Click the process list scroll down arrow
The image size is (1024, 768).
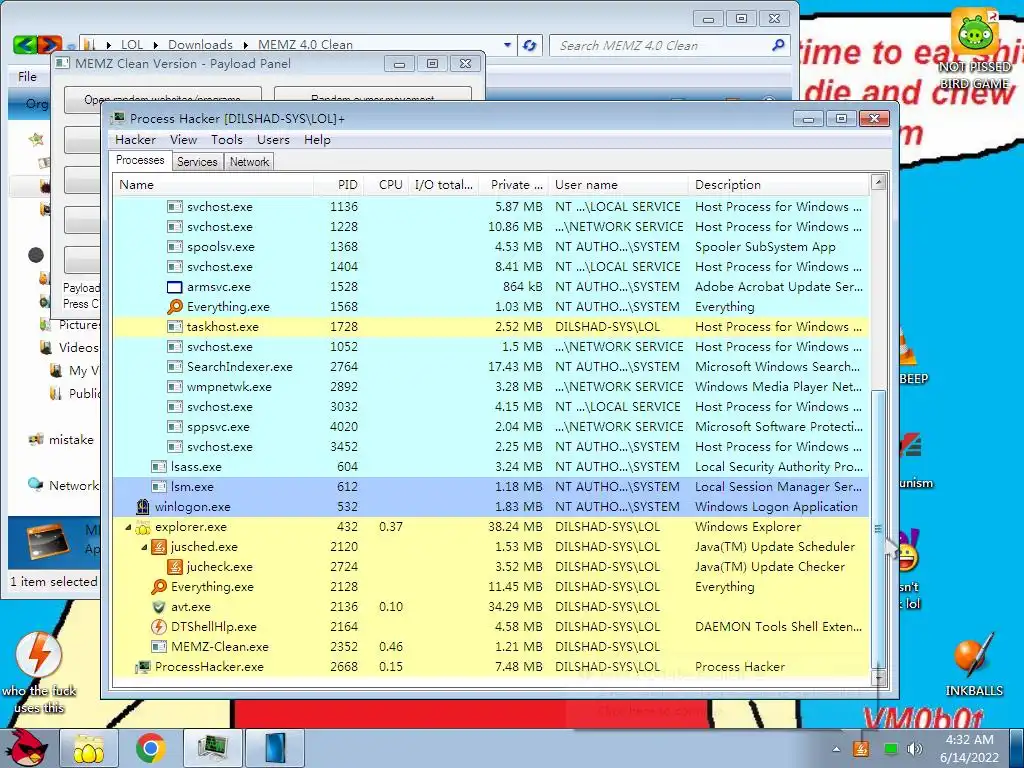(878, 679)
